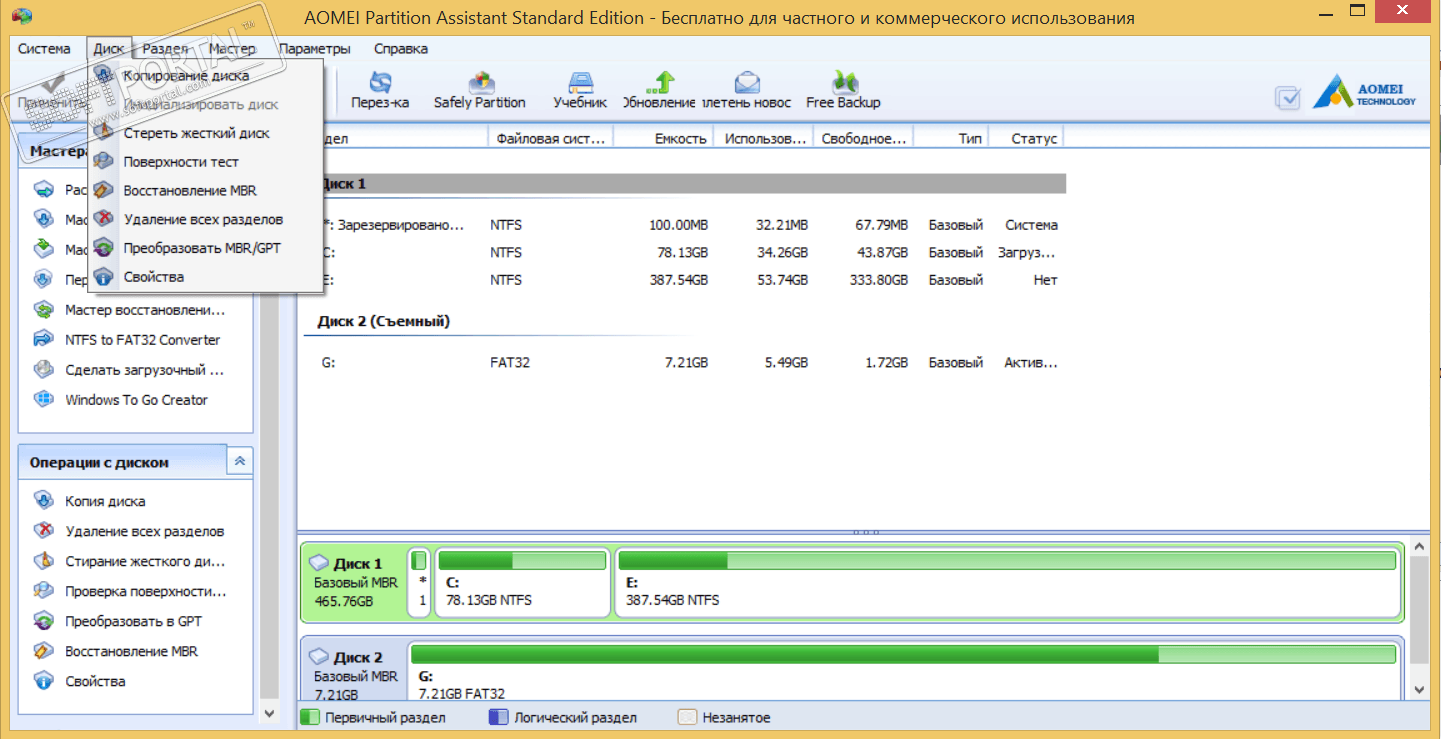Sort by Использовано column header
Image resolution: width=1441 pixels, height=739 pixels.
tap(765, 139)
